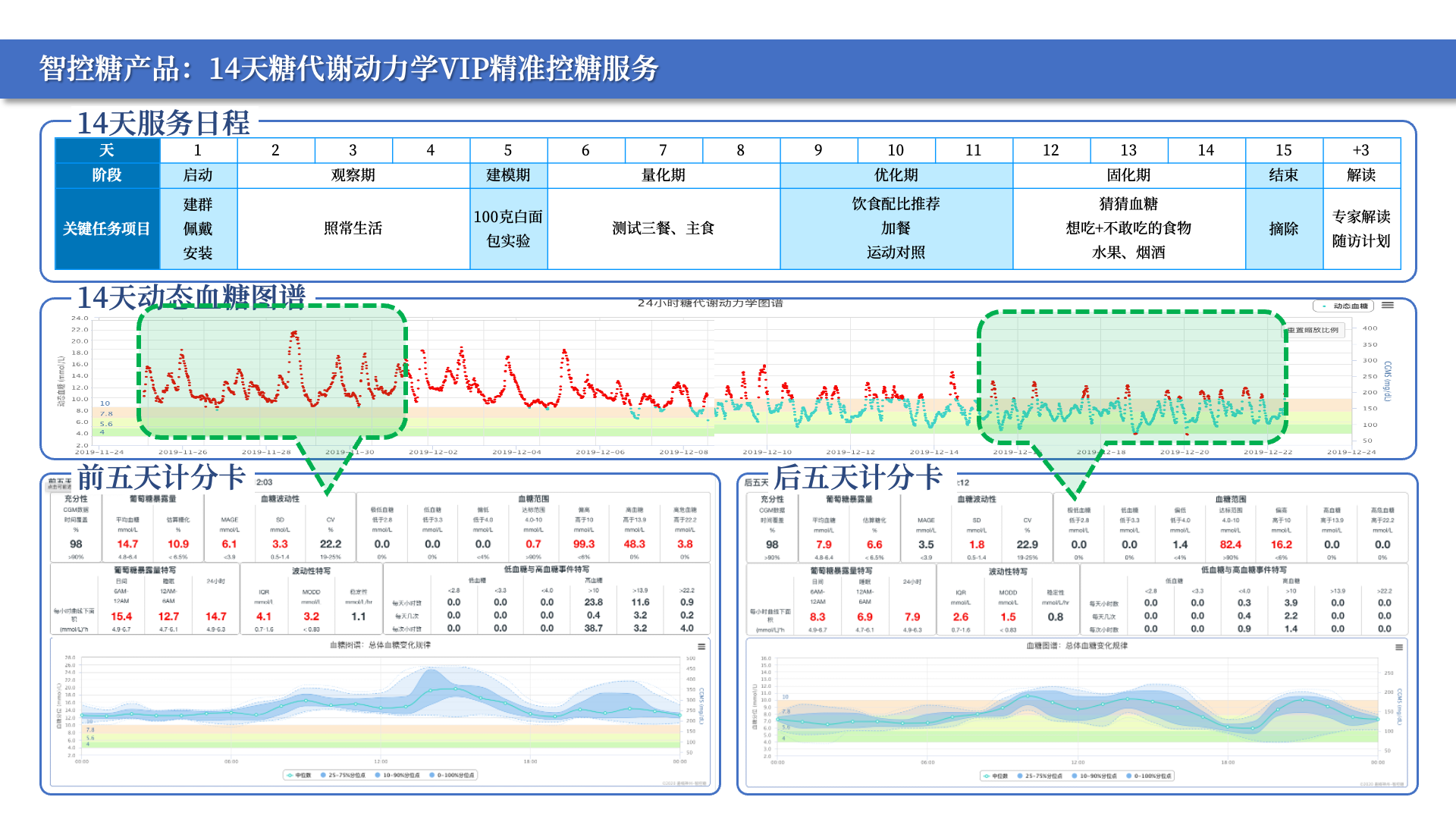This screenshot has height=819, width=1456.
Task: Click the 2019-12-04 date axis label
Action: [x=516, y=452]
